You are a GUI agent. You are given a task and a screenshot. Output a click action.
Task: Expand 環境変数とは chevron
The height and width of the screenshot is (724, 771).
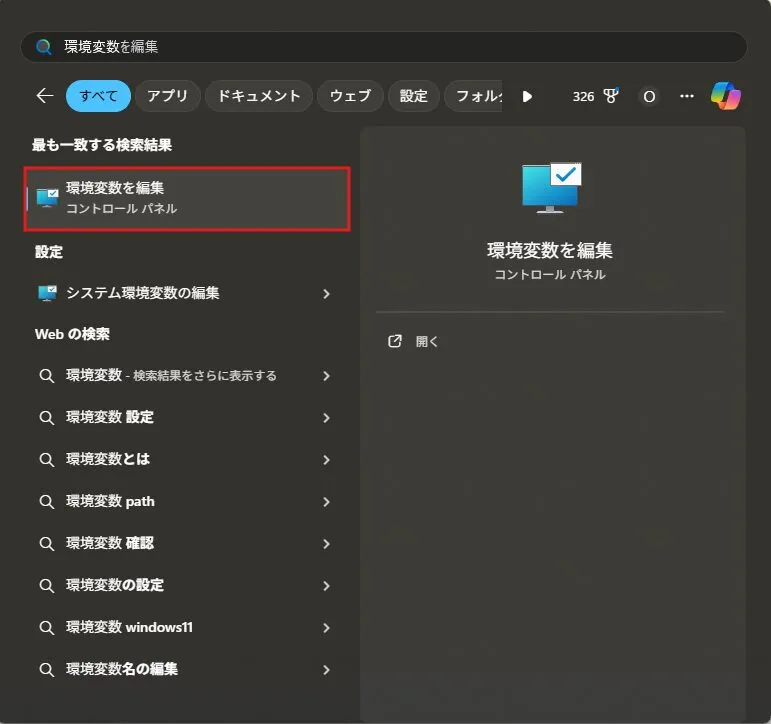326,459
